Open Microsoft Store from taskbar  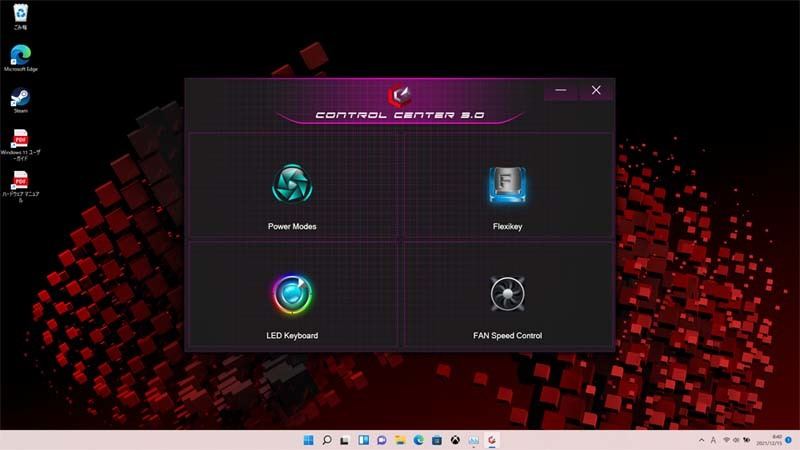[437, 440]
